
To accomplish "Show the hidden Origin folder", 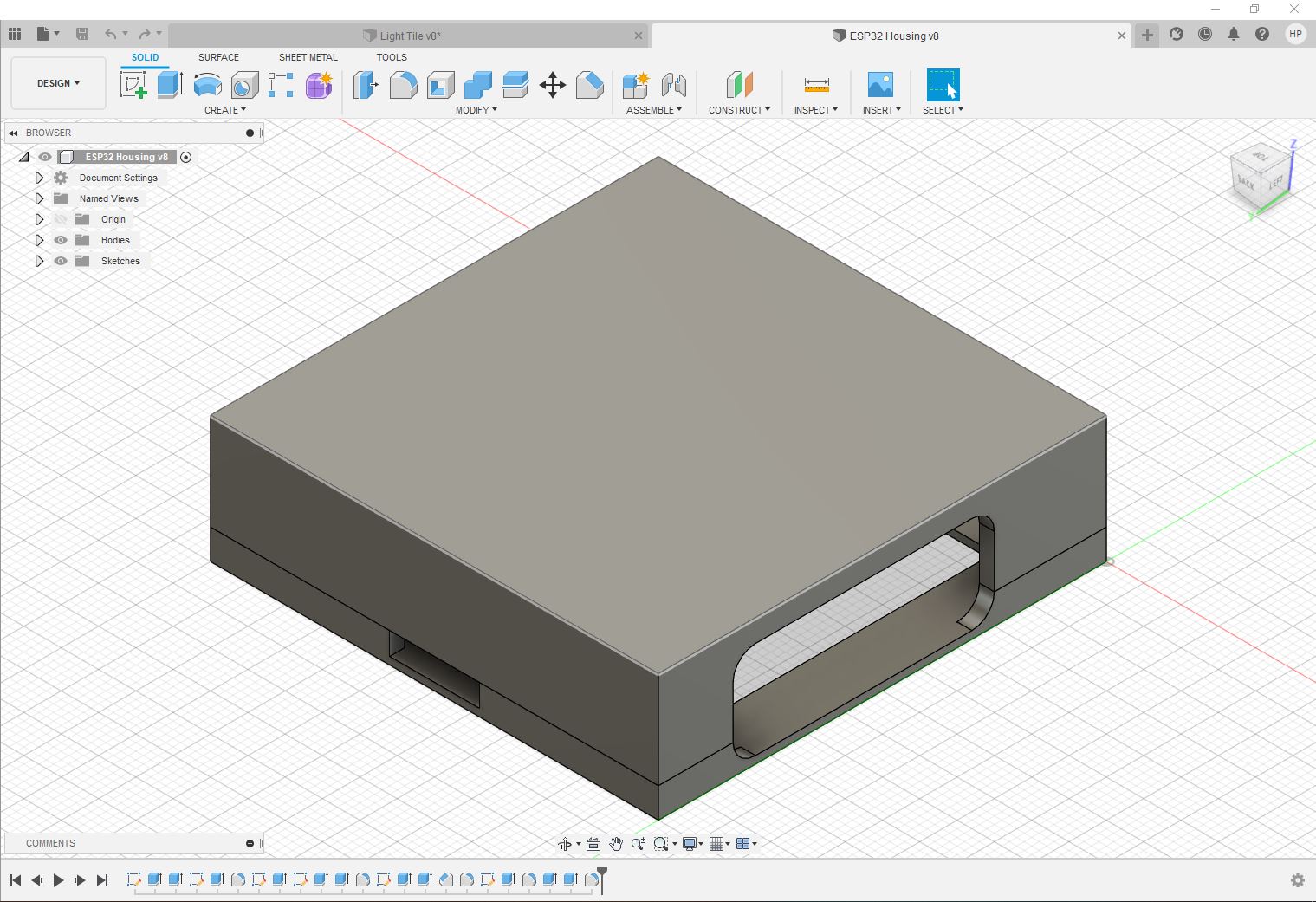I will 61,219.
